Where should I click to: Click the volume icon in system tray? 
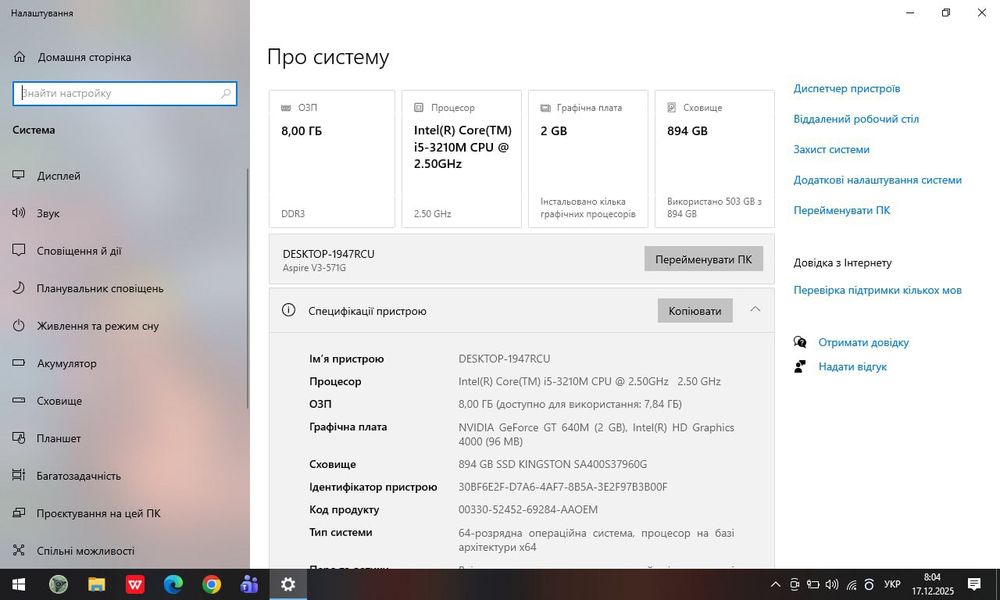pos(832,584)
